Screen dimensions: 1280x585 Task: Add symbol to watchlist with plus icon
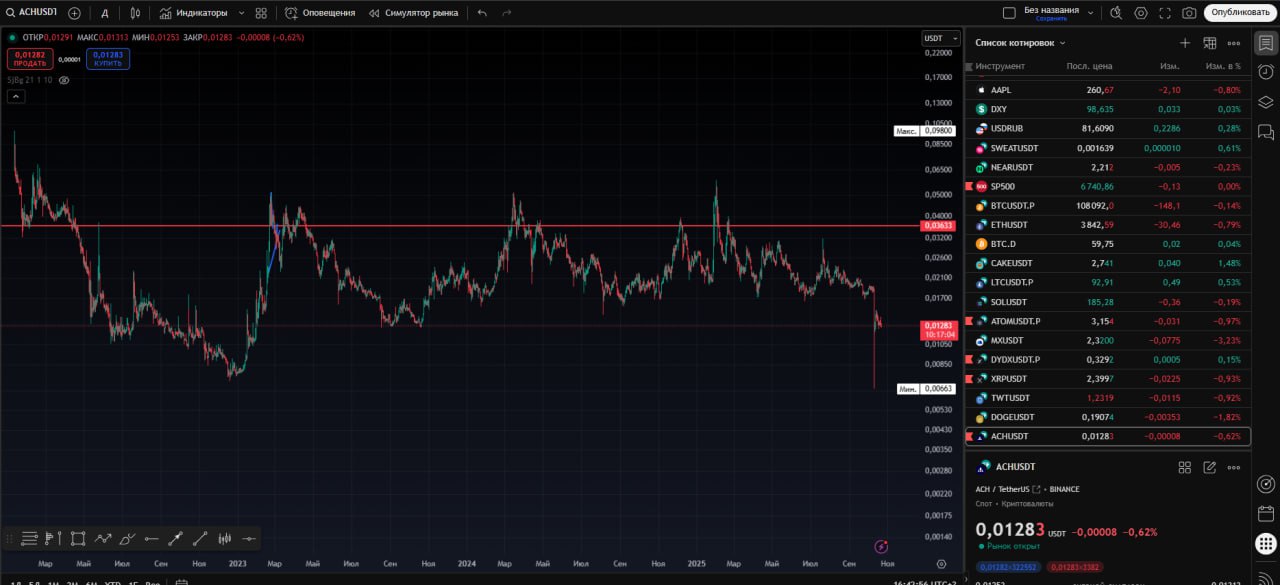pyautogui.click(x=1185, y=43)
